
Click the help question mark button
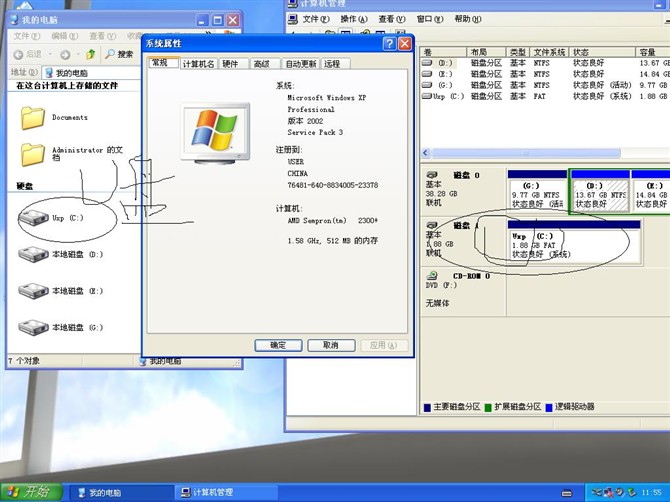(x=388, y=44)
